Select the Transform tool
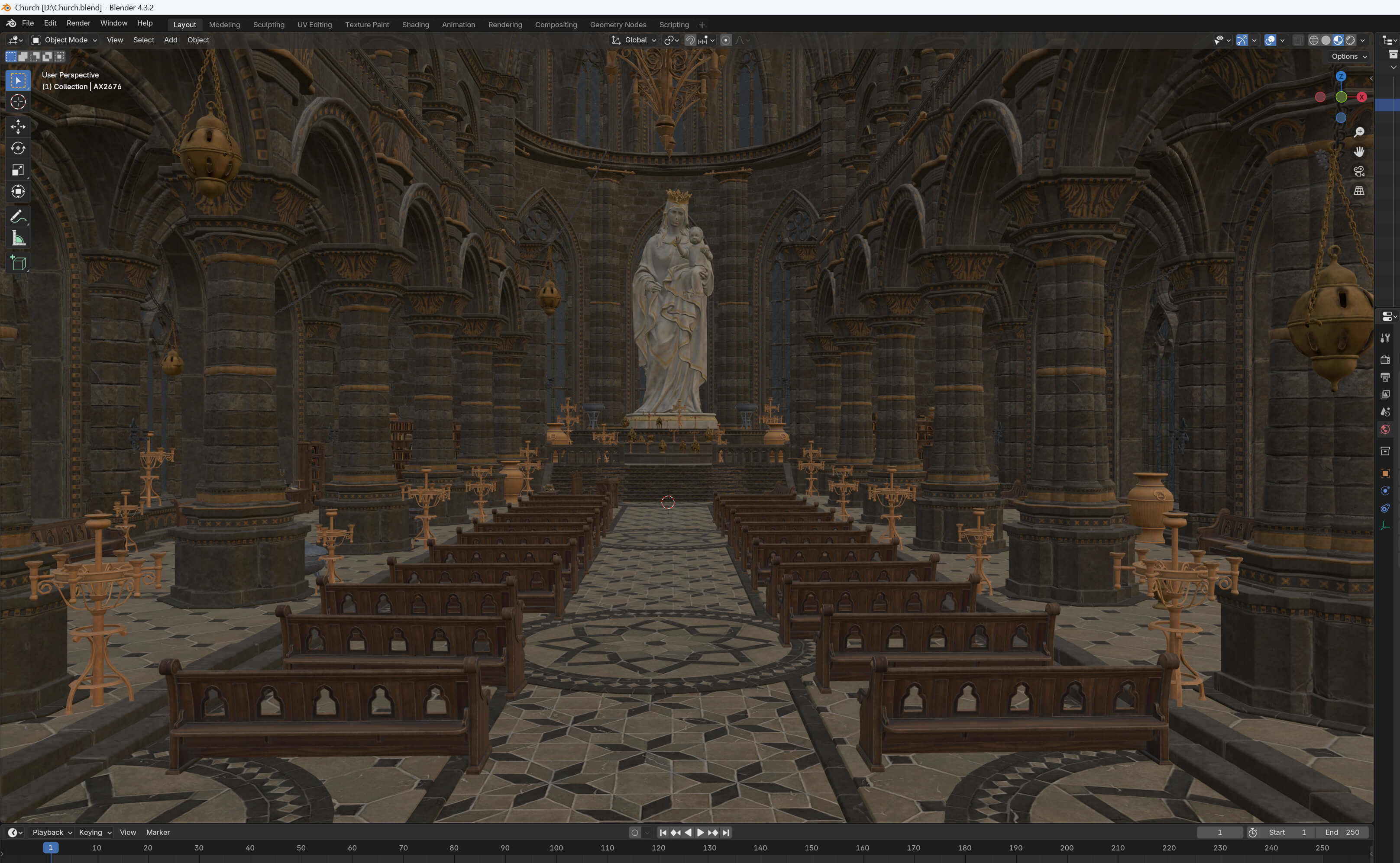The width and height of the screenshot is (1400, 863). (18, 192)
